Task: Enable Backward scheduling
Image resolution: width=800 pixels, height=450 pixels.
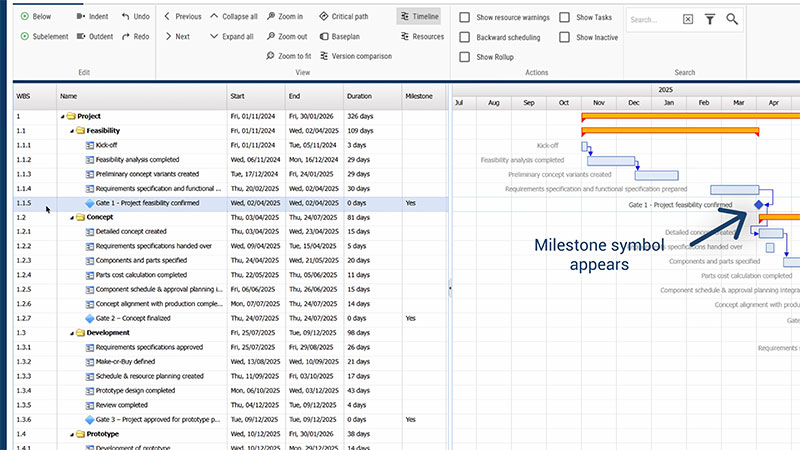Action: click(x=464, y=37)
